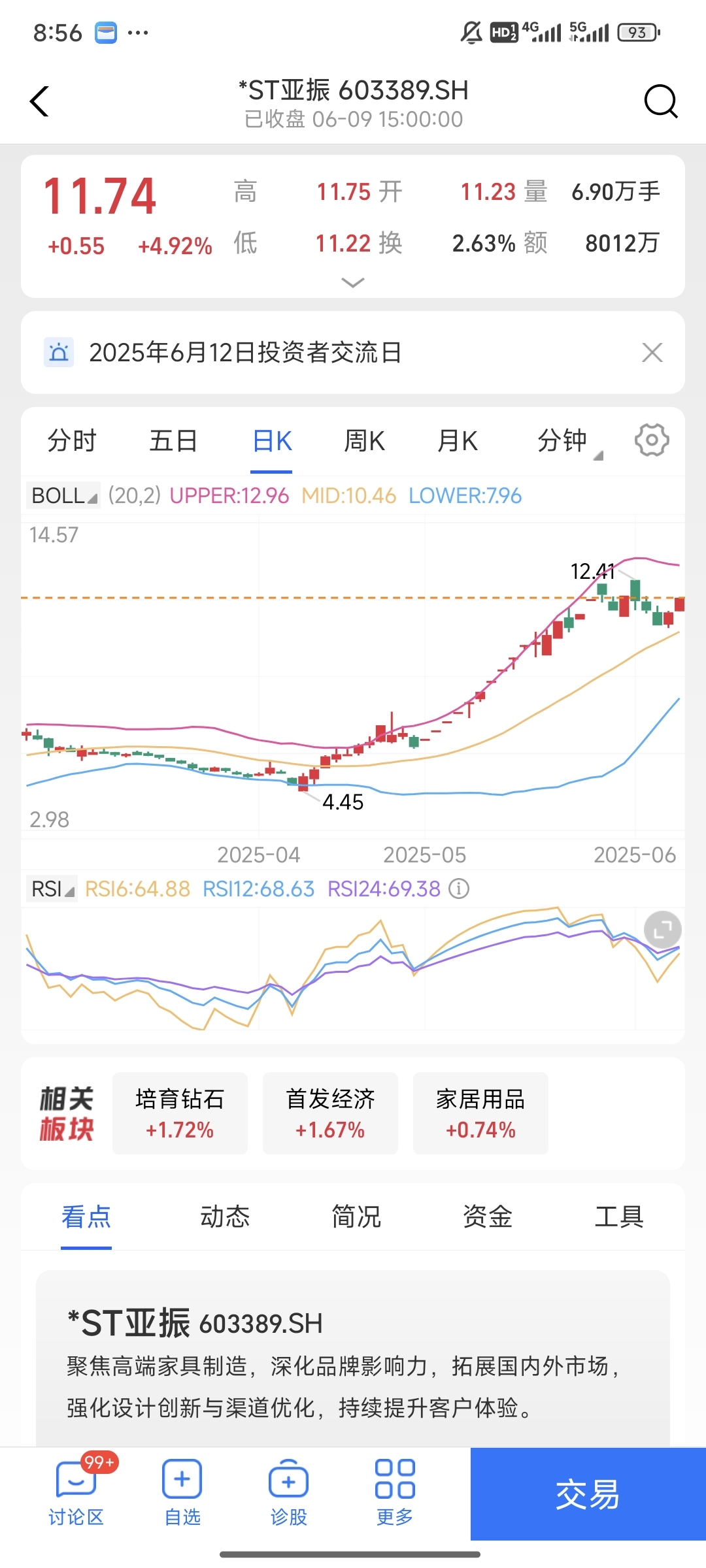Expand chart to fullscreen icon
This screenshot has width=706, height=1568.
663,929
